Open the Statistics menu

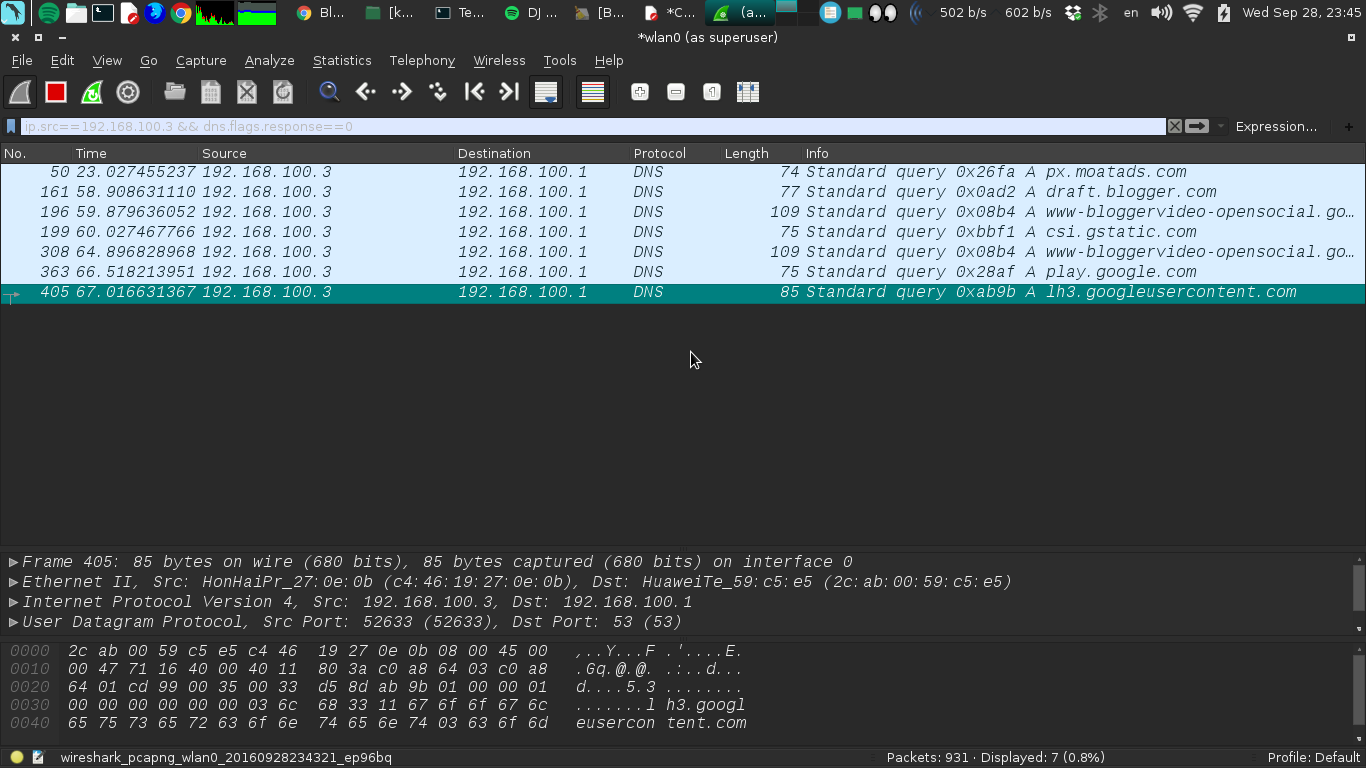click(x=342, y=61)
